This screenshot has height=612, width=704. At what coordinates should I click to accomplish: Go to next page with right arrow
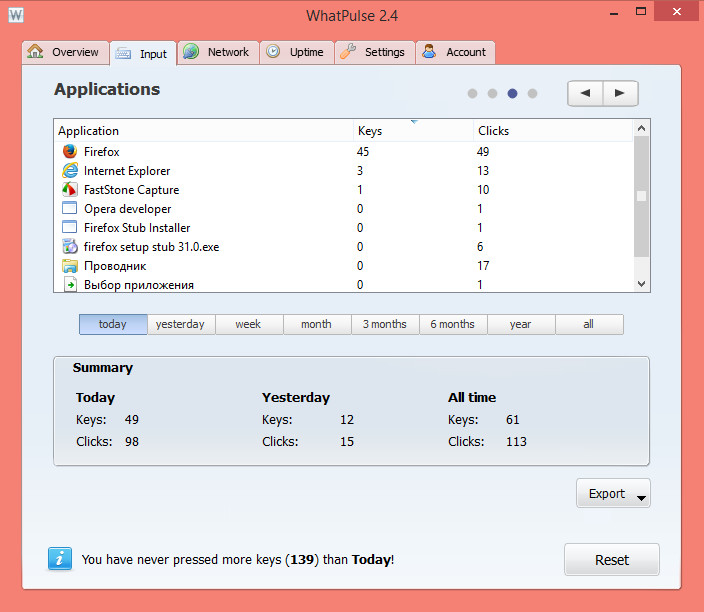[620, 93]
